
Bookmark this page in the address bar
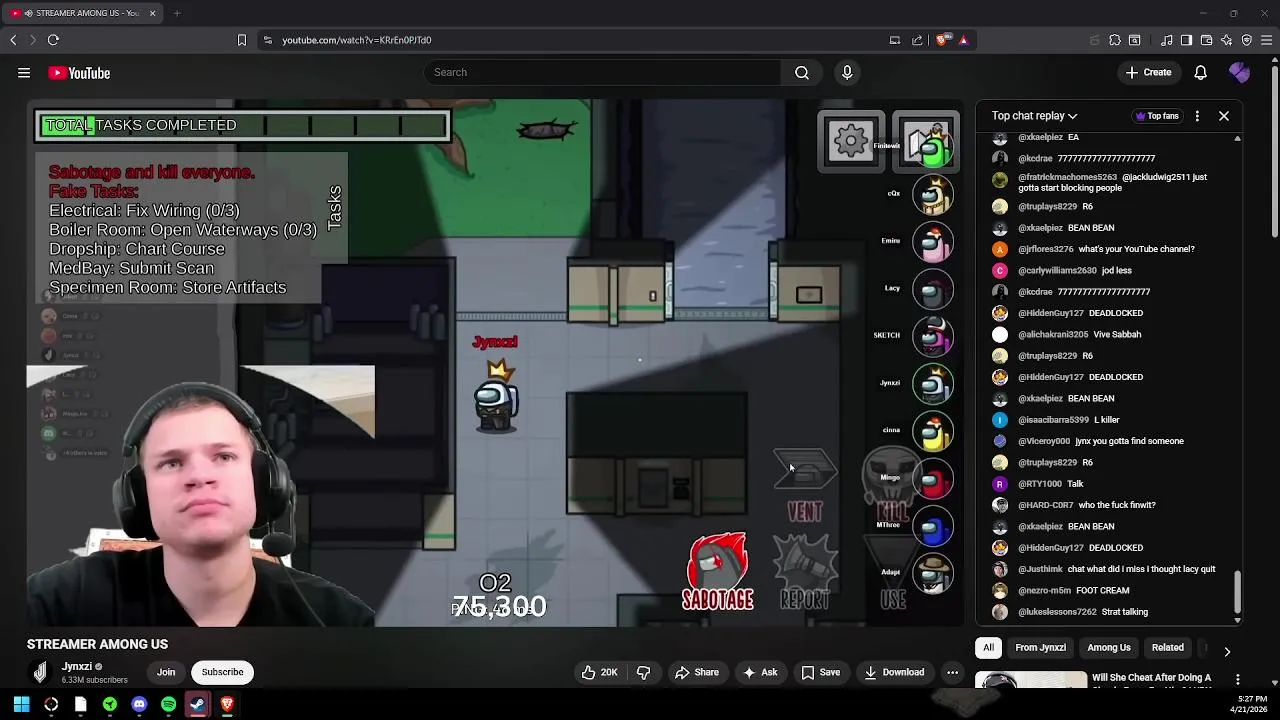click(241, 40)
